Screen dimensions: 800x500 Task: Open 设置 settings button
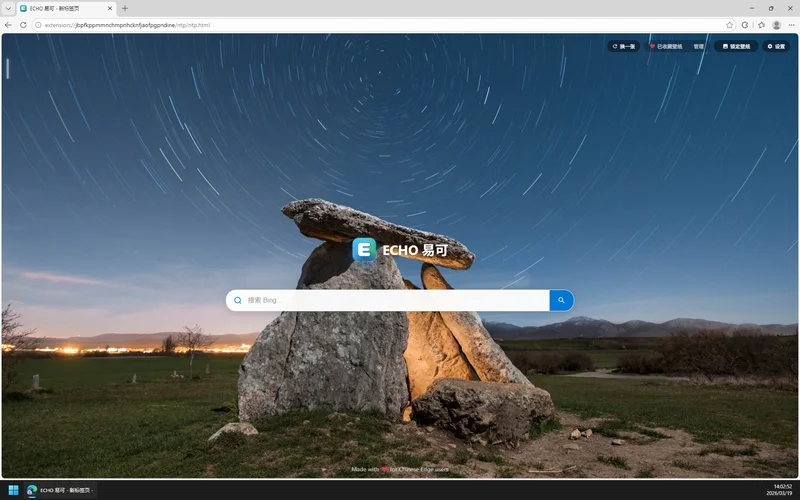[x=776, y=46]
